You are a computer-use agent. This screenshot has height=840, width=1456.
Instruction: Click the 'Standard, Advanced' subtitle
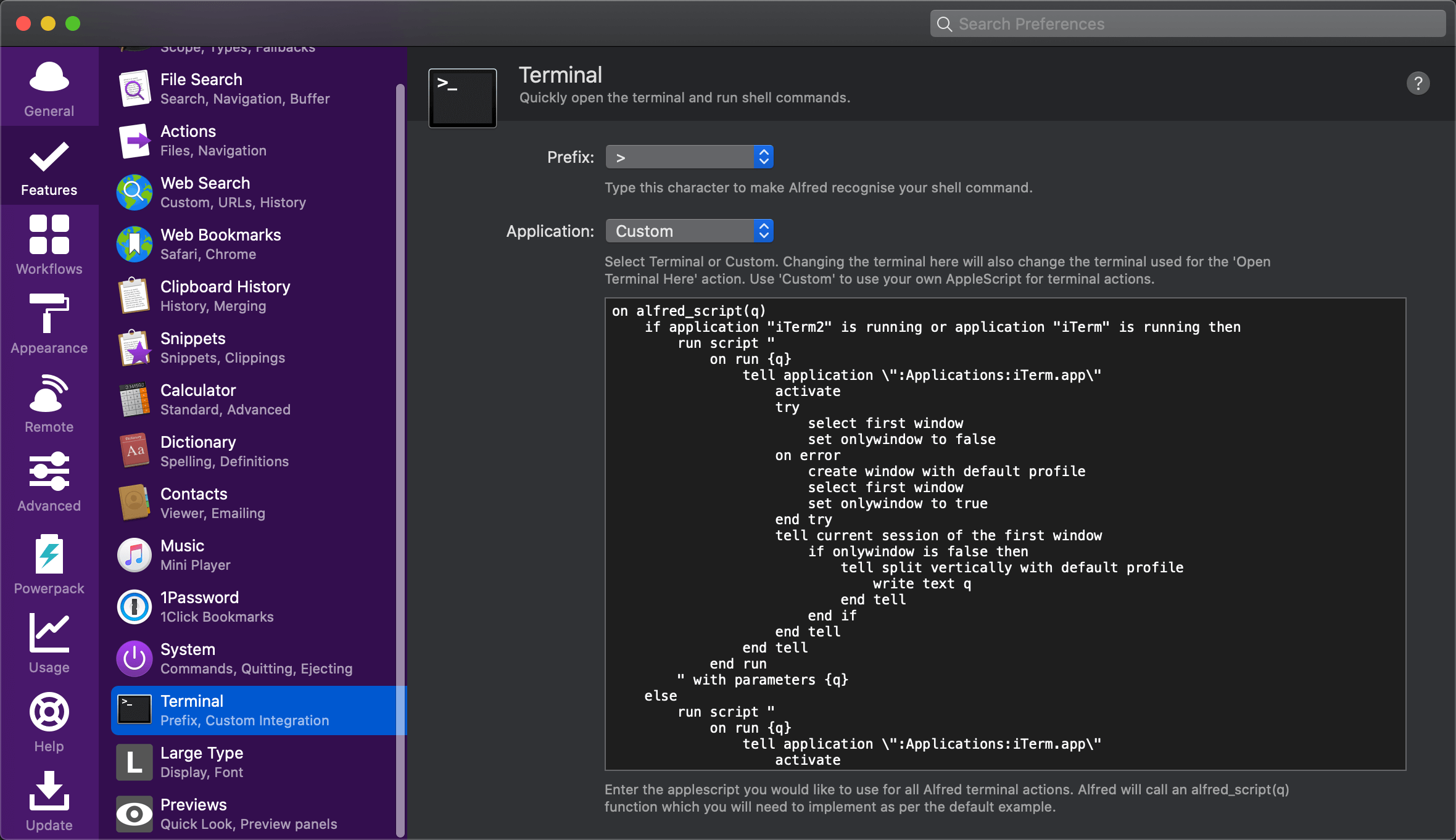[x=225, y=410]
